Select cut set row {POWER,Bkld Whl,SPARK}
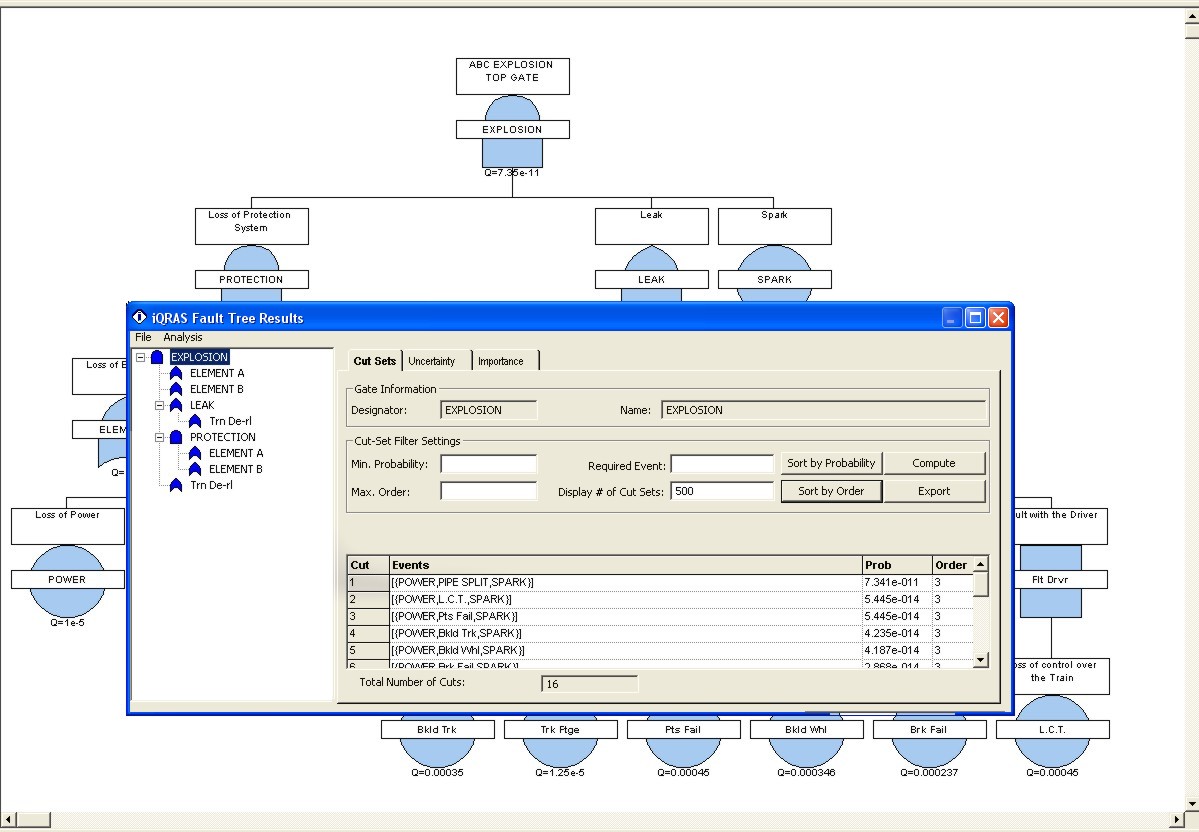 pos(660,650)
